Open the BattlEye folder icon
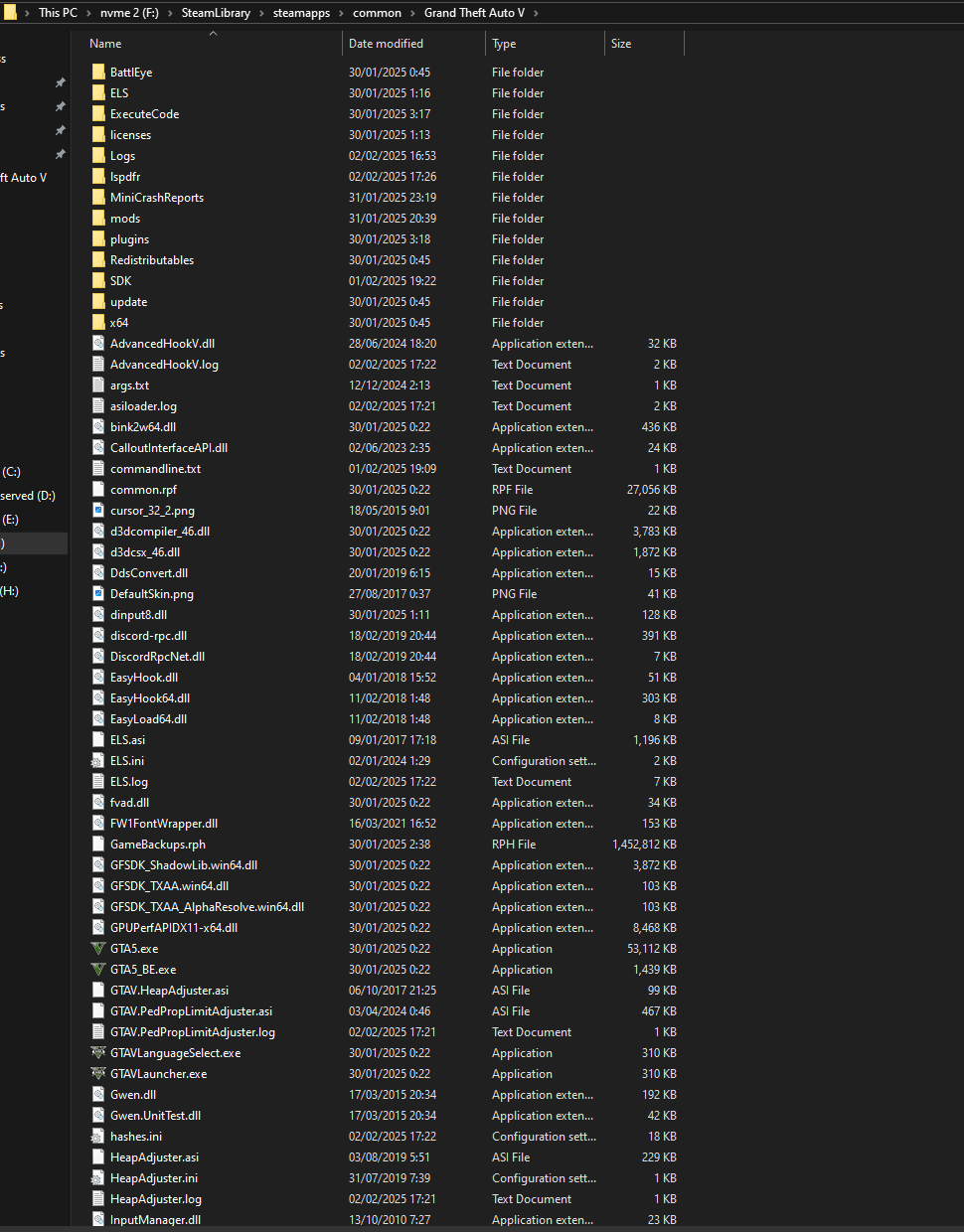 pos(98,72)
